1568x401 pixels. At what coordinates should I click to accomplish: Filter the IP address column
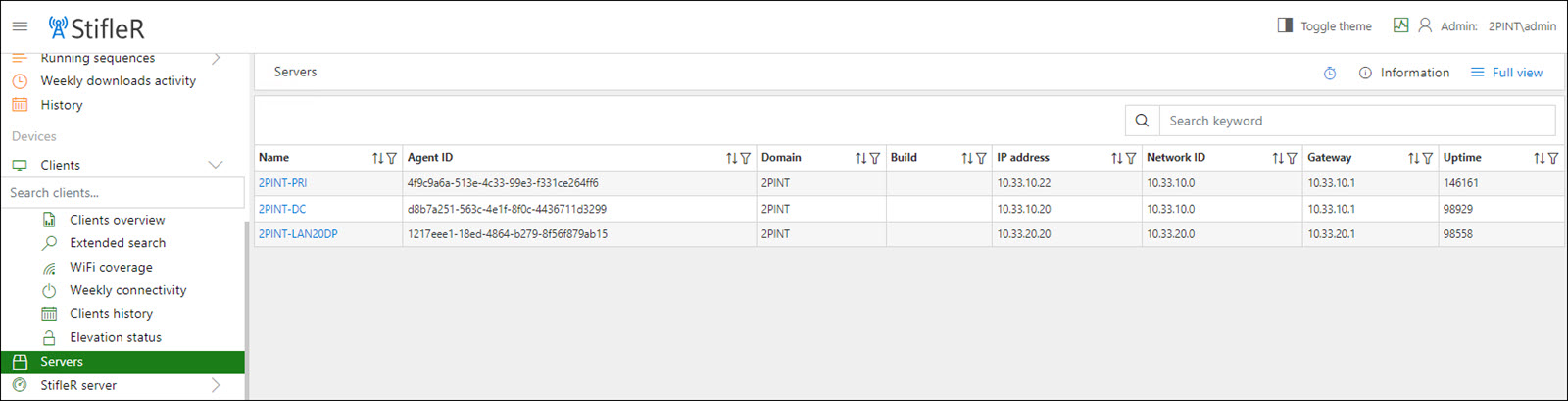[x=1131, y=158]
